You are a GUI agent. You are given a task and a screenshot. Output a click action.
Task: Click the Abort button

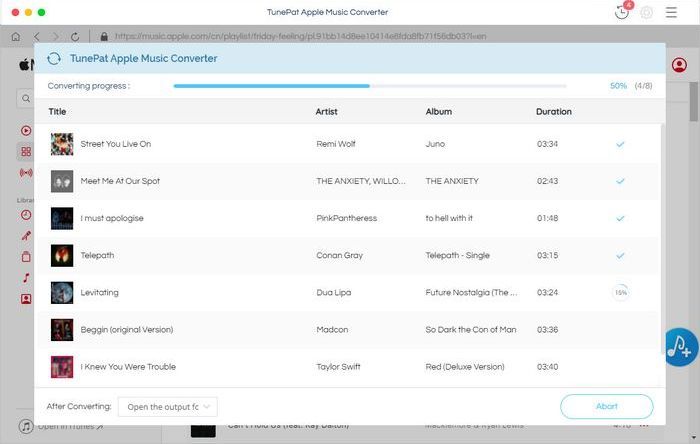pos(607,406)
